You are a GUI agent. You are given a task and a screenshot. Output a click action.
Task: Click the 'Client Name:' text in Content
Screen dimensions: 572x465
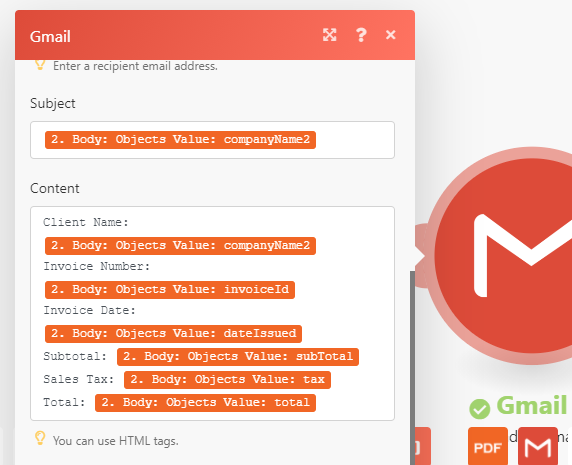(x=86, y=222)
